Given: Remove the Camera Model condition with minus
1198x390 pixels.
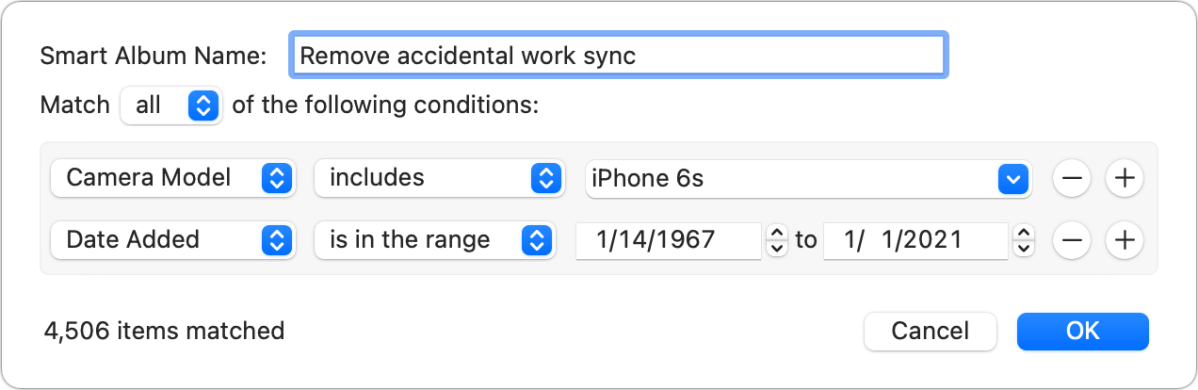Looking at the screenshot, I should [1072, 179].
